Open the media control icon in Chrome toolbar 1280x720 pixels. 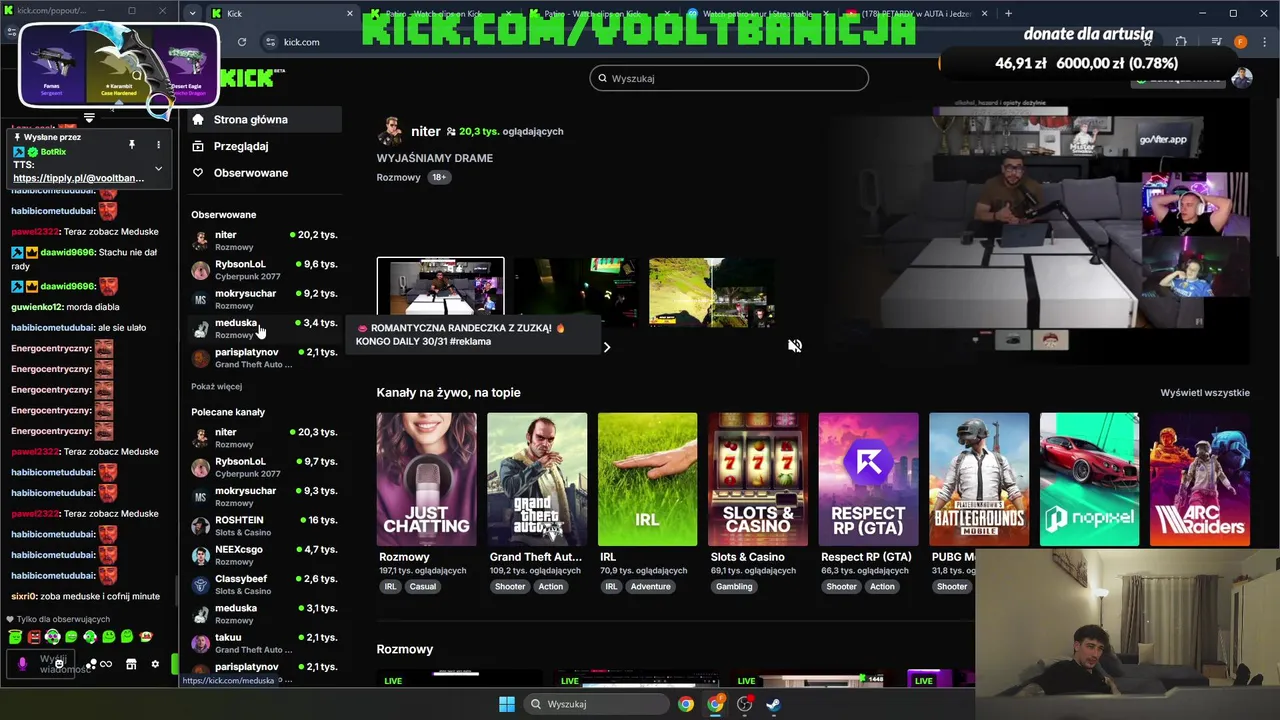point(1216,42)
